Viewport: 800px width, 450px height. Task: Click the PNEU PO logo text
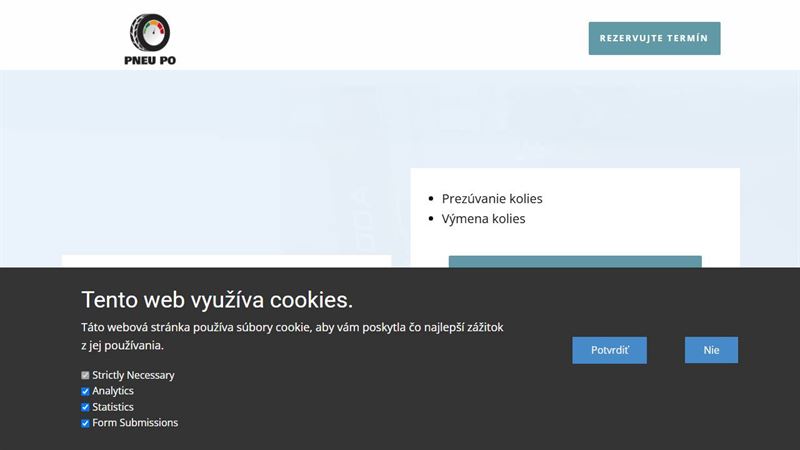click(150, 60)
